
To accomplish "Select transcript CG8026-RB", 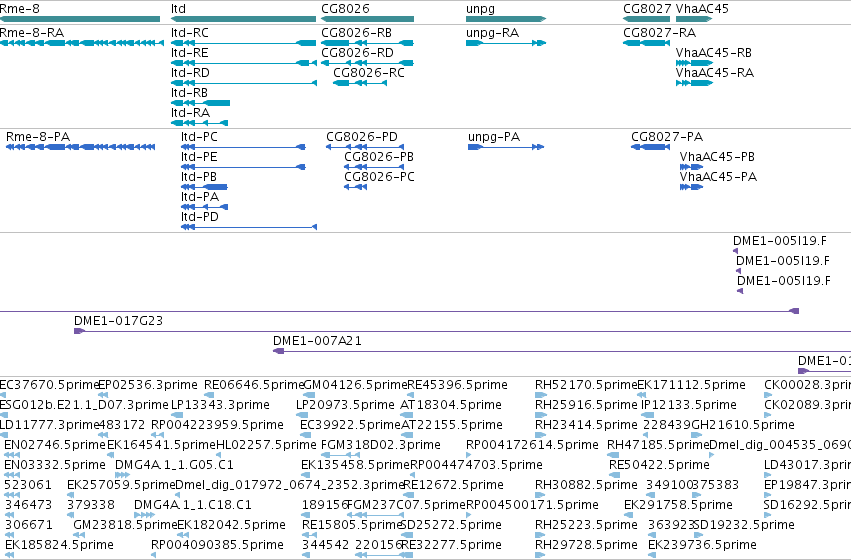I will pyautogui.click(x=367, y=43).
